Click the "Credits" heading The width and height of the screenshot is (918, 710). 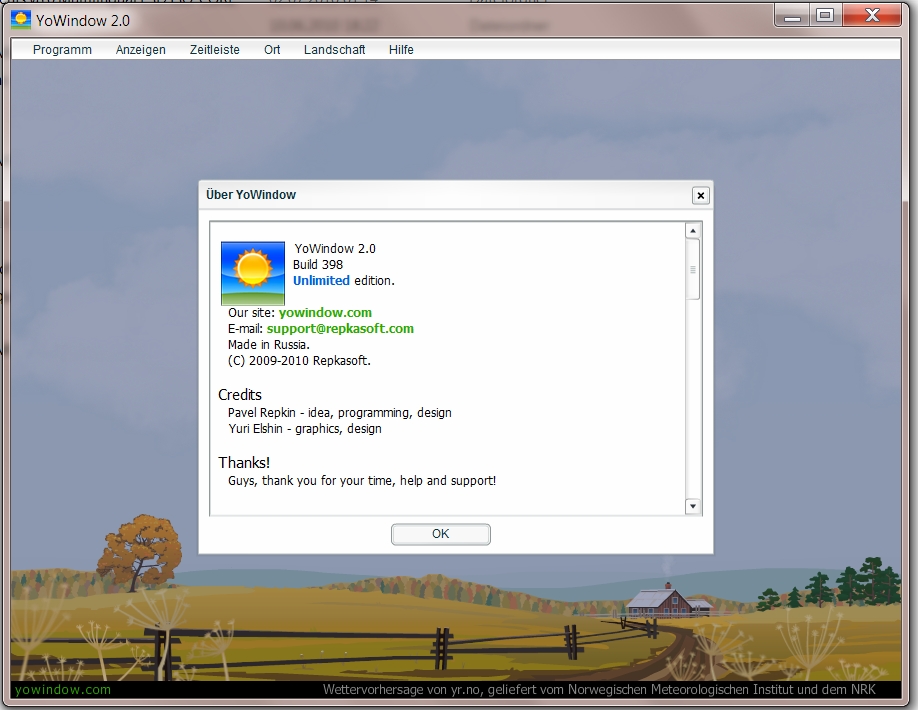(x=240, y=395)
